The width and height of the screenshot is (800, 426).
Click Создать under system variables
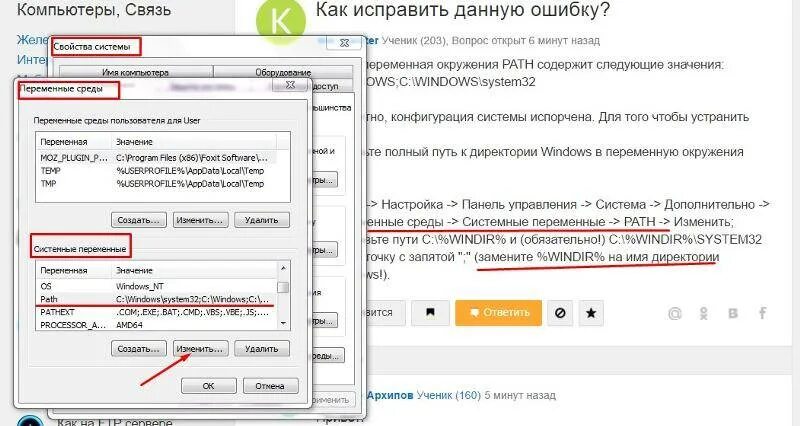pos(139,349)
